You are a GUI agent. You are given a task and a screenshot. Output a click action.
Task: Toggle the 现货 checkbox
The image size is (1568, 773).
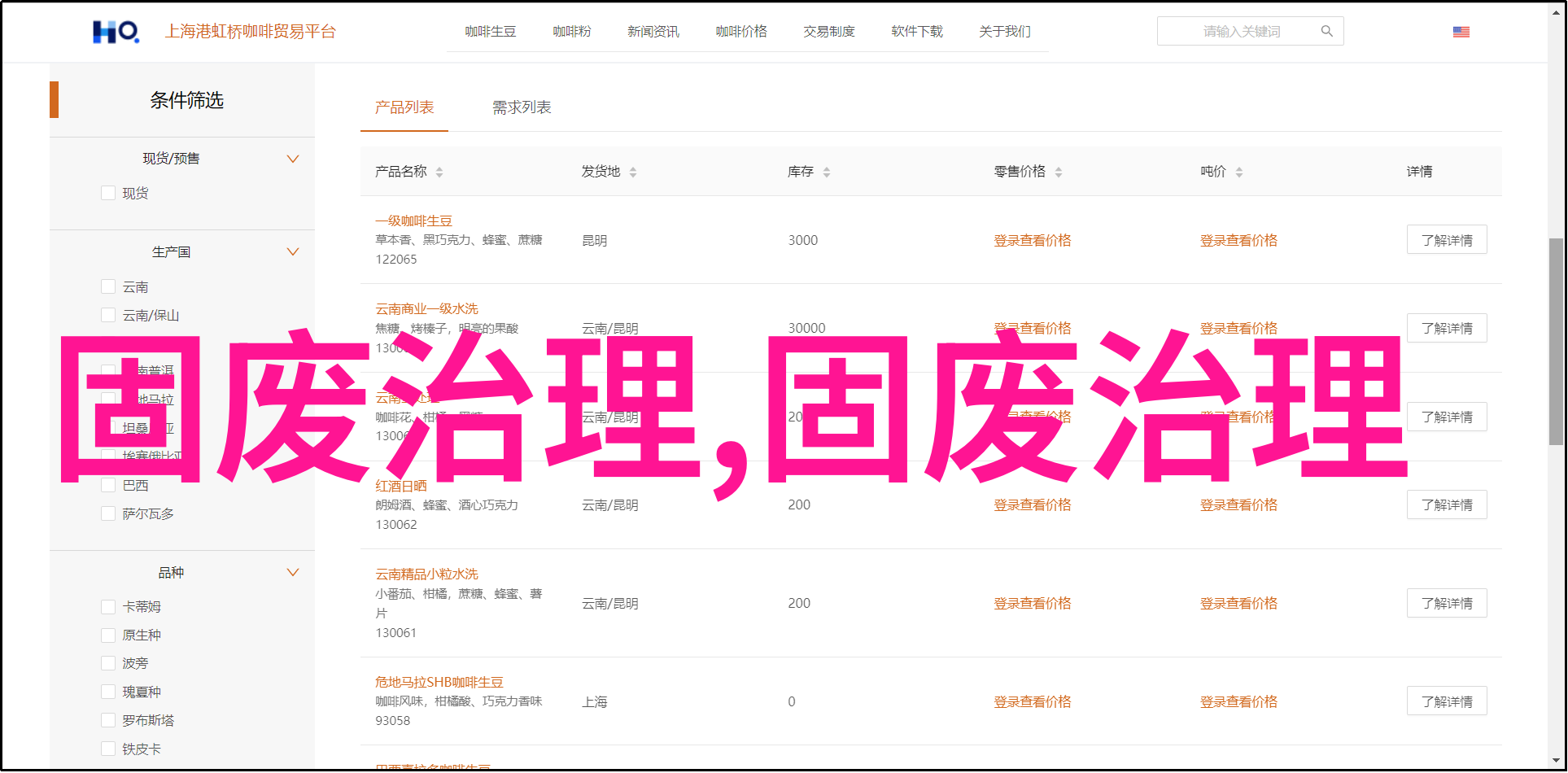[x=108, y=193]
